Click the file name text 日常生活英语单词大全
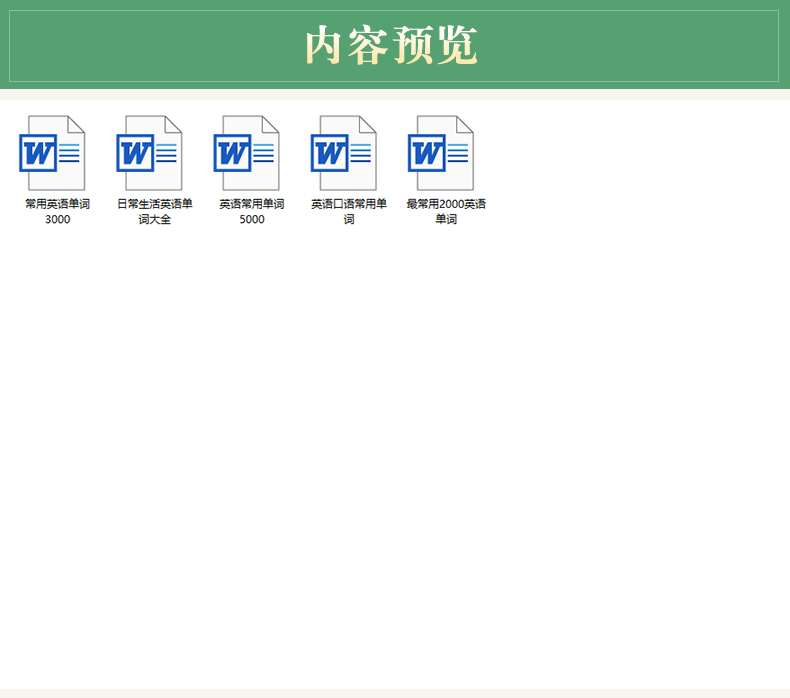 click(x=155, y=212)
